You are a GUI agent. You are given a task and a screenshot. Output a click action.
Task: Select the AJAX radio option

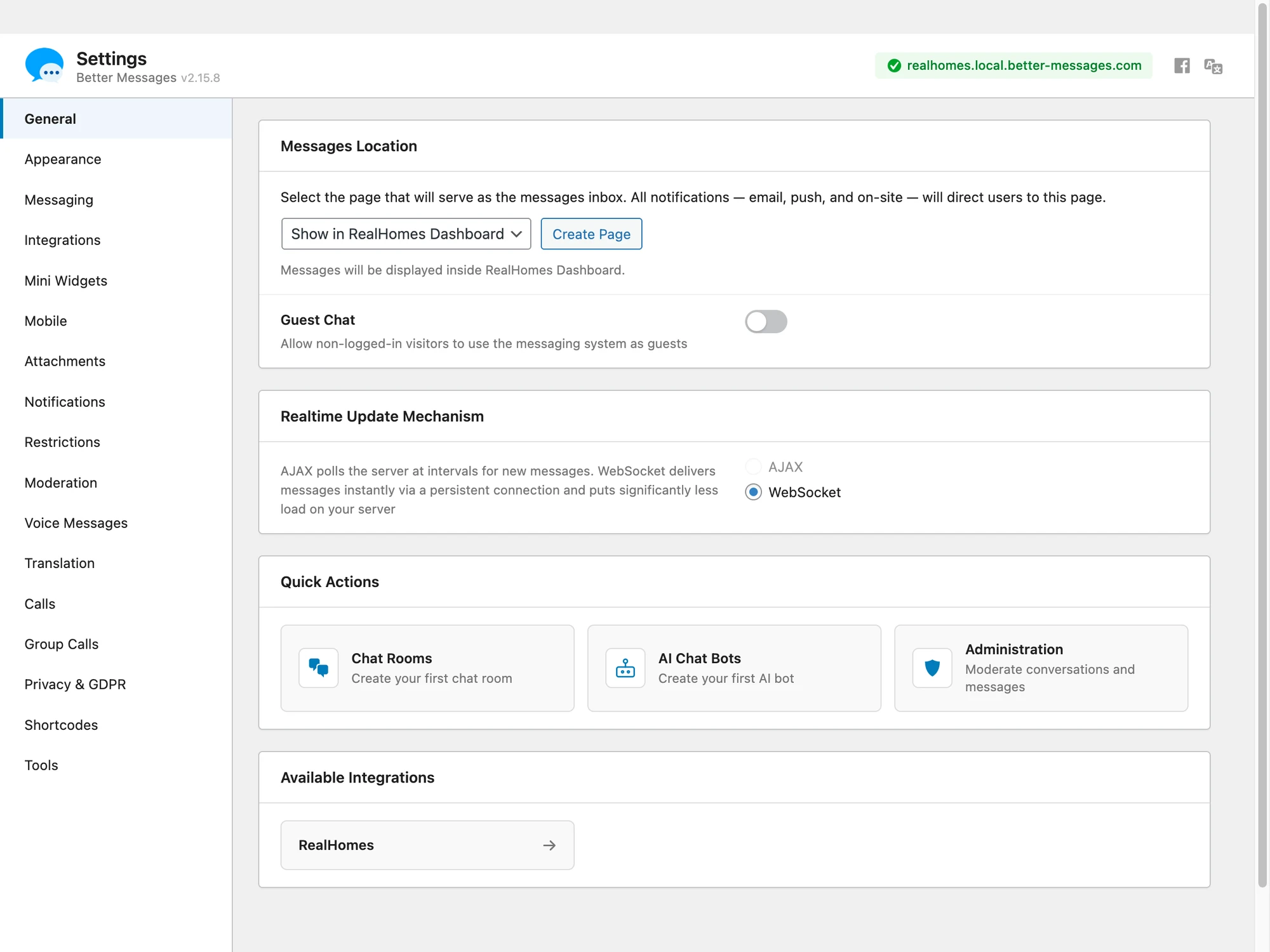(753, 466)
